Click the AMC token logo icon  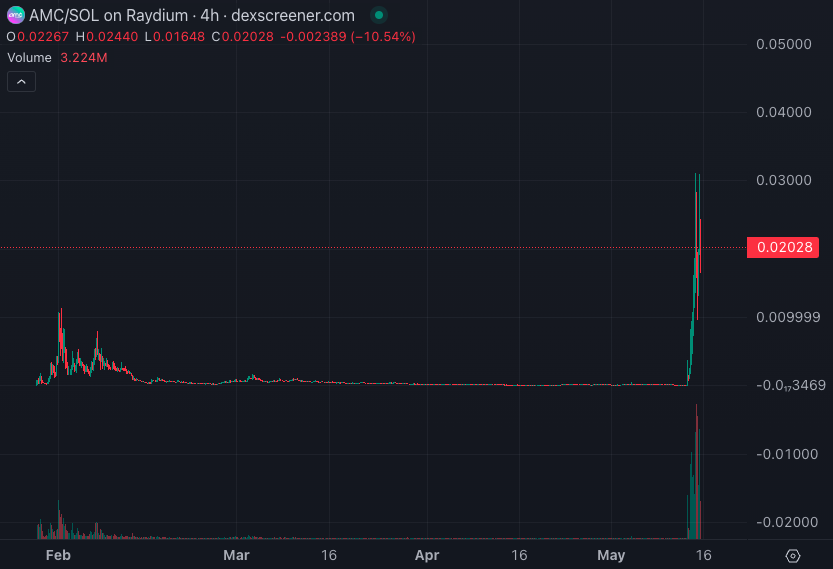15,15
